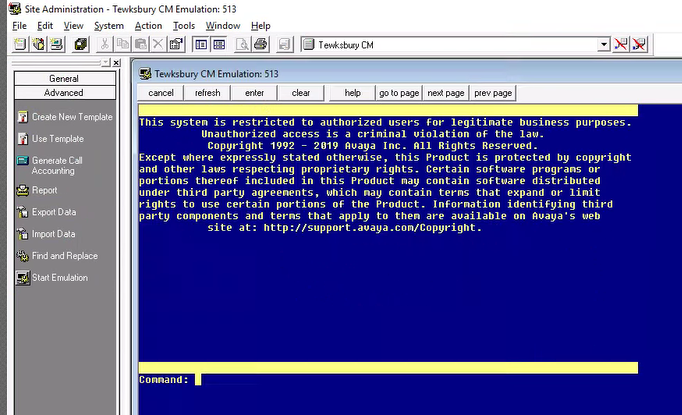Click the Create New Template icon
The height and width of the screenshot is (415, 682).
pyautogui.click(x=22, y=117)
